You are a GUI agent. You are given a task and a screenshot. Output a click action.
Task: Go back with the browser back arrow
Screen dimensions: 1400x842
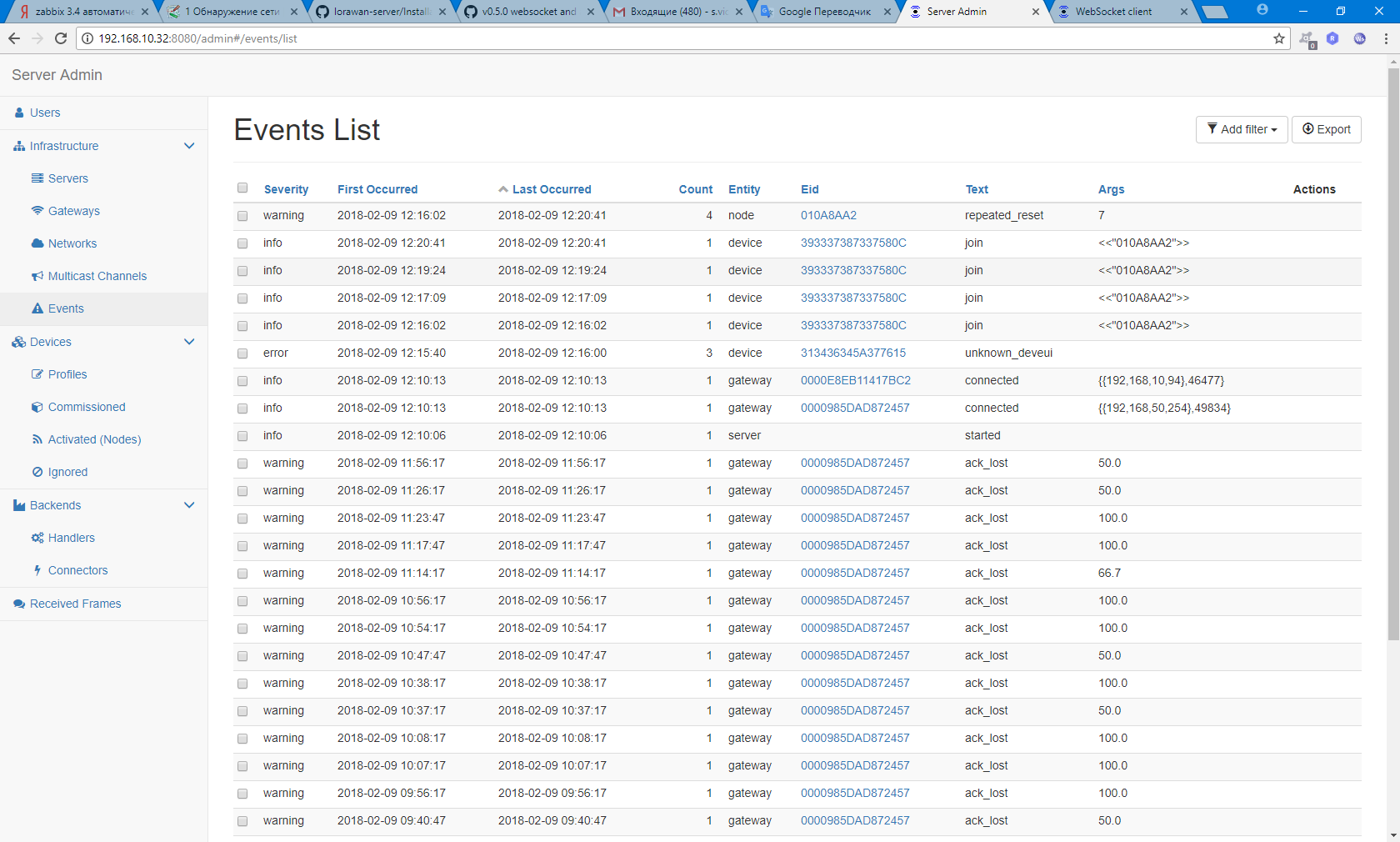[14, 38]
